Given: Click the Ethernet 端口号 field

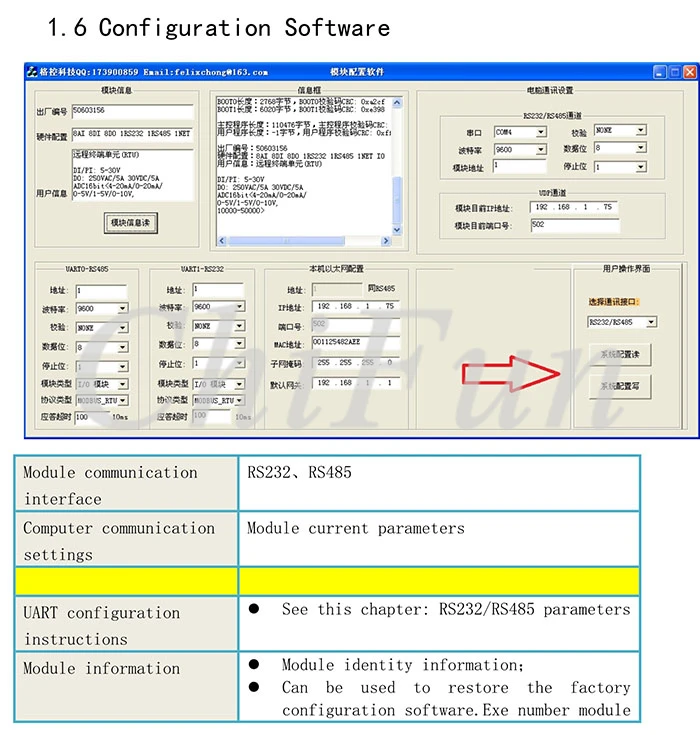Looking at the screenshot, I should coord(356,324).
